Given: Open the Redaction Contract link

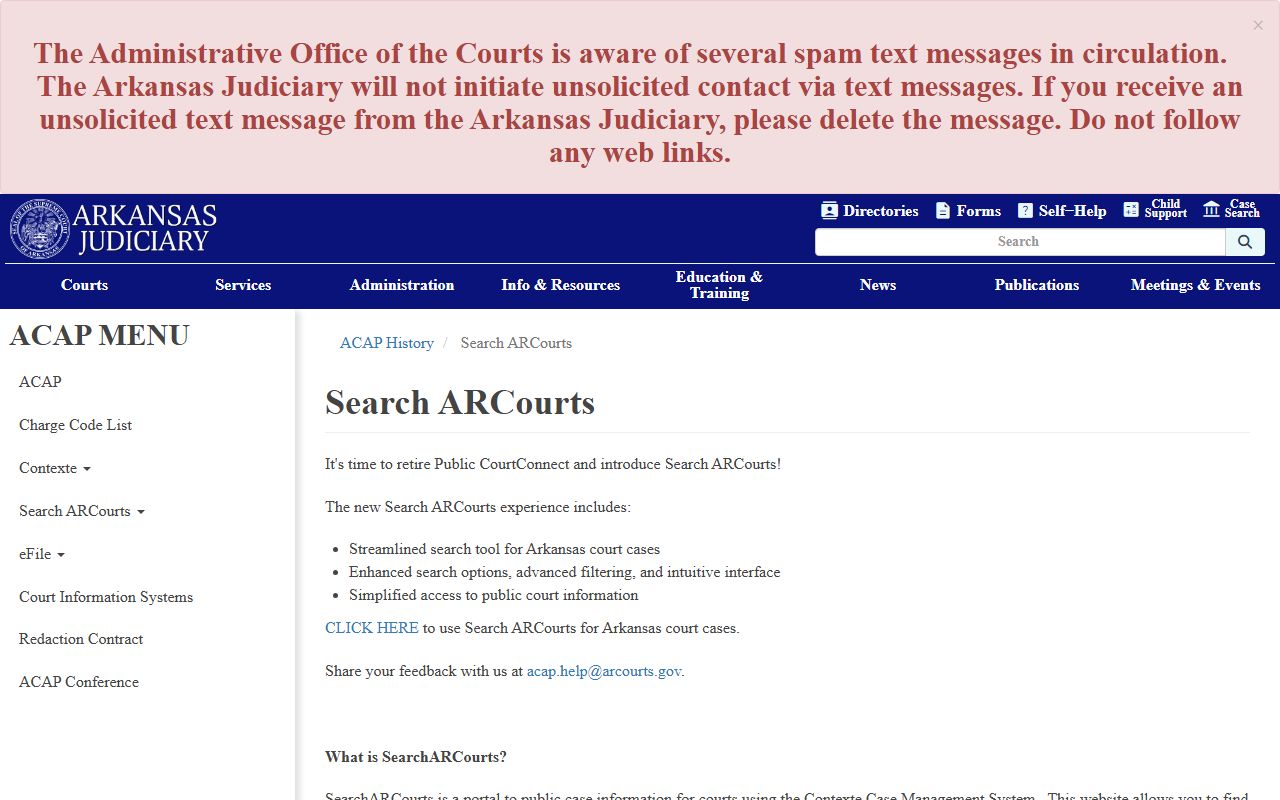Looking at the screenshot, I should pyautogui.click(x=81, y=639).
